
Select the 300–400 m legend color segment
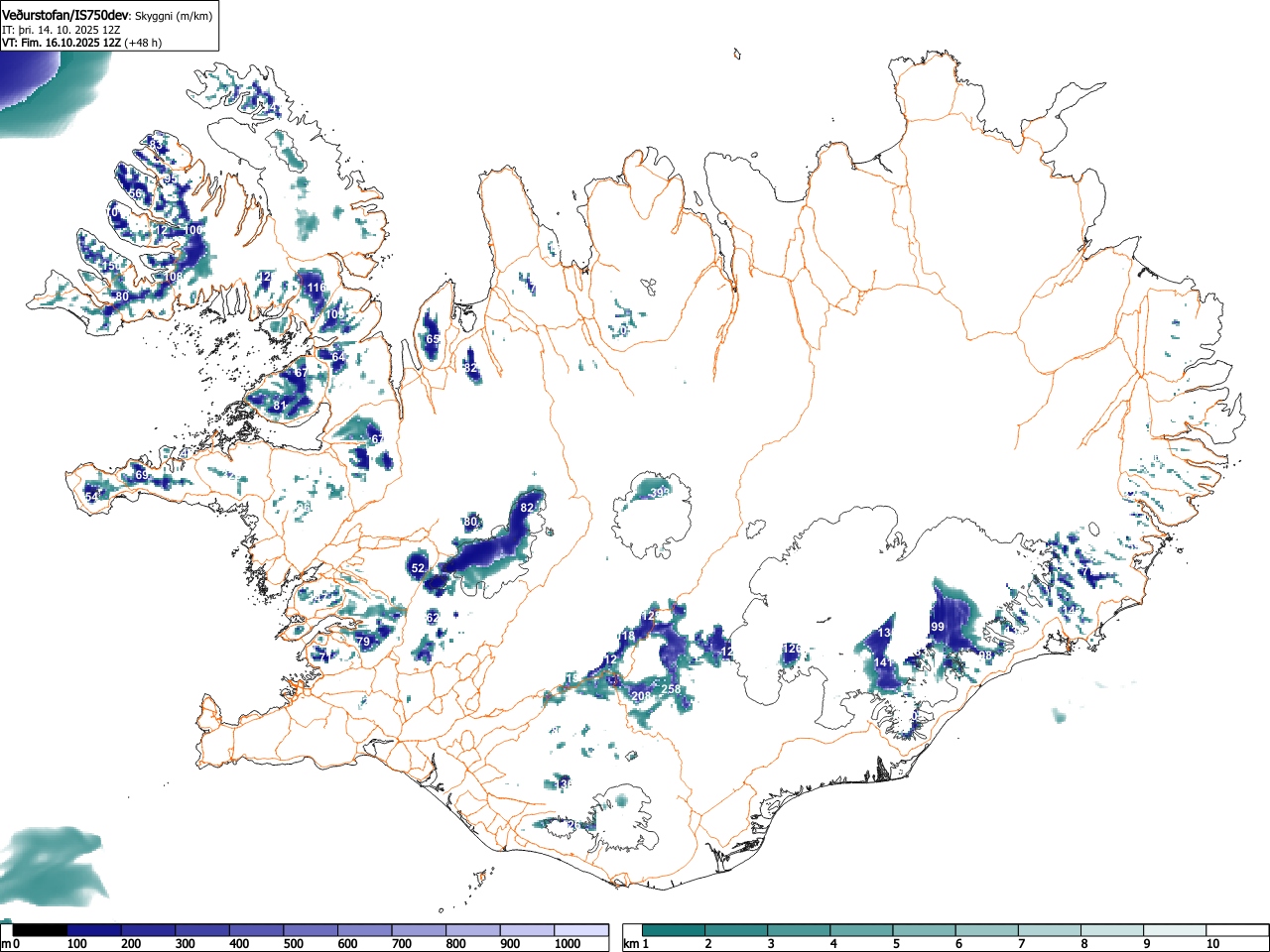click(203, 930)
